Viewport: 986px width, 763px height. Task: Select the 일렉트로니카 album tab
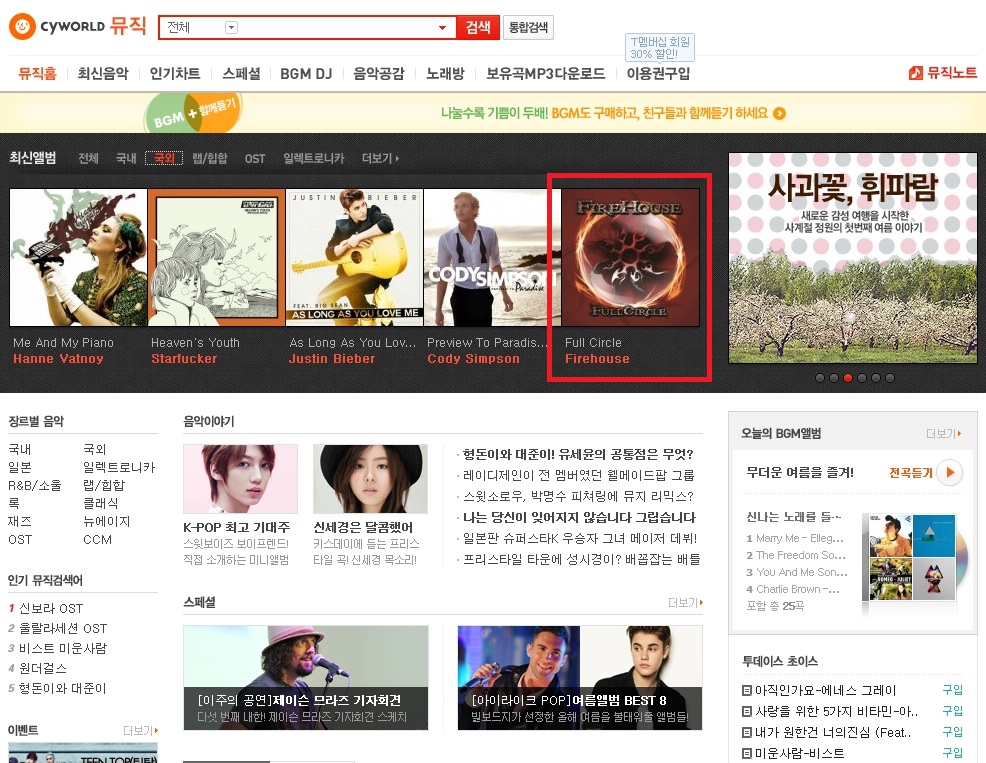314,159
